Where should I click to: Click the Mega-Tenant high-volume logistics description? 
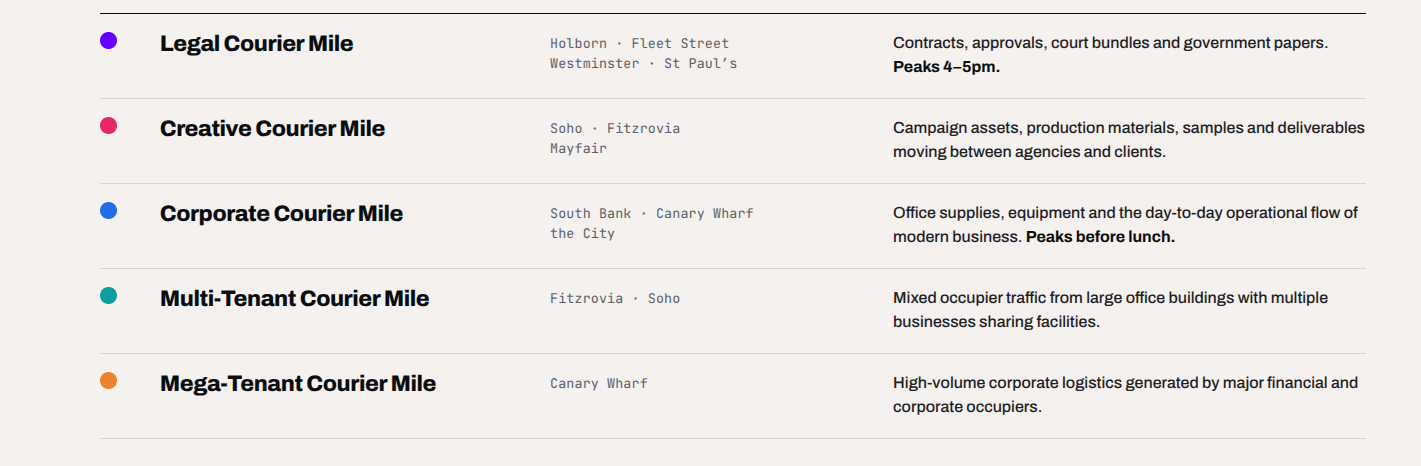[1125, 395]
